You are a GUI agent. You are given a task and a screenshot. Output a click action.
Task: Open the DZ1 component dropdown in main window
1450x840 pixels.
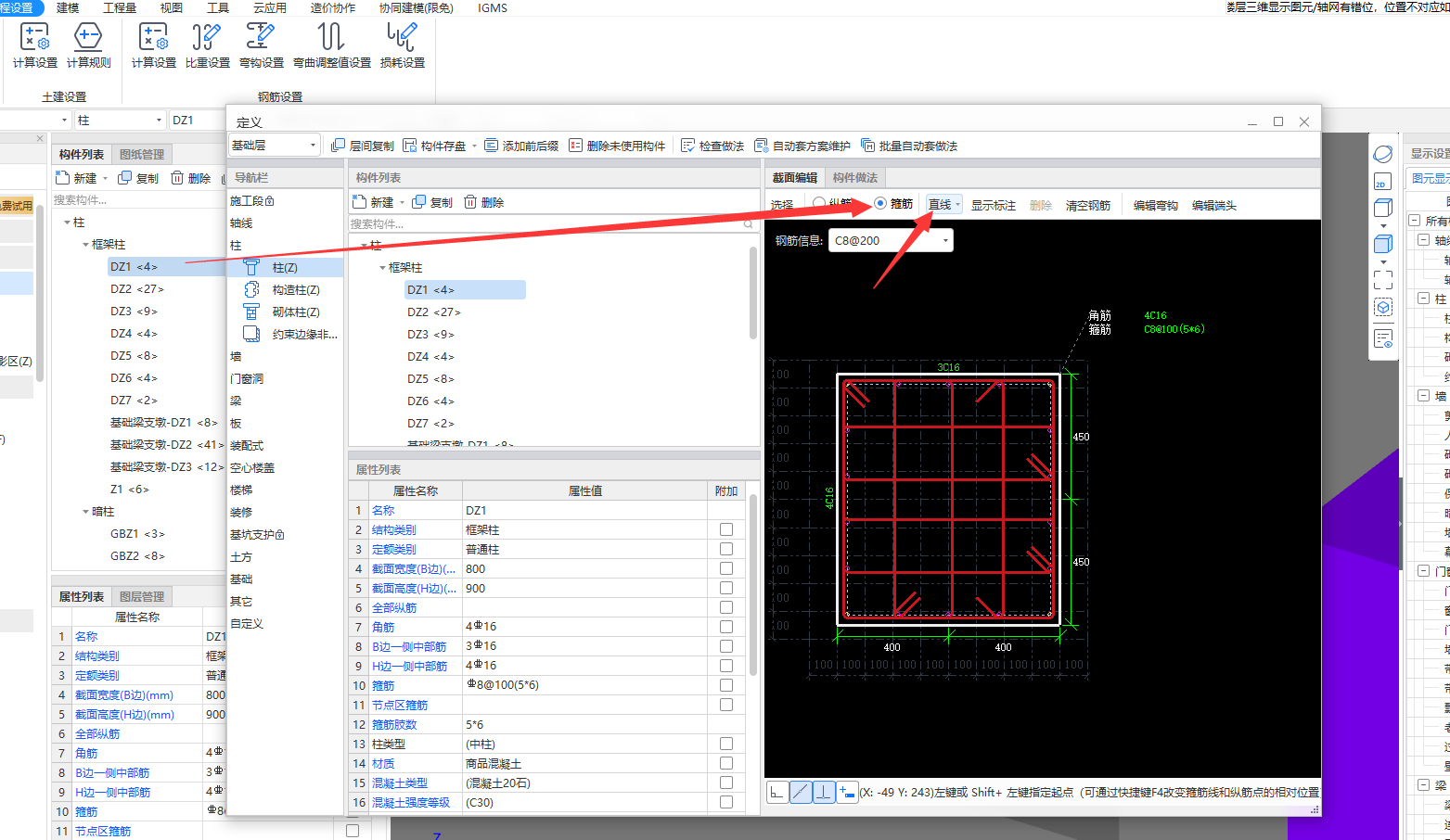pyautogui.click(x=197, y=120)
